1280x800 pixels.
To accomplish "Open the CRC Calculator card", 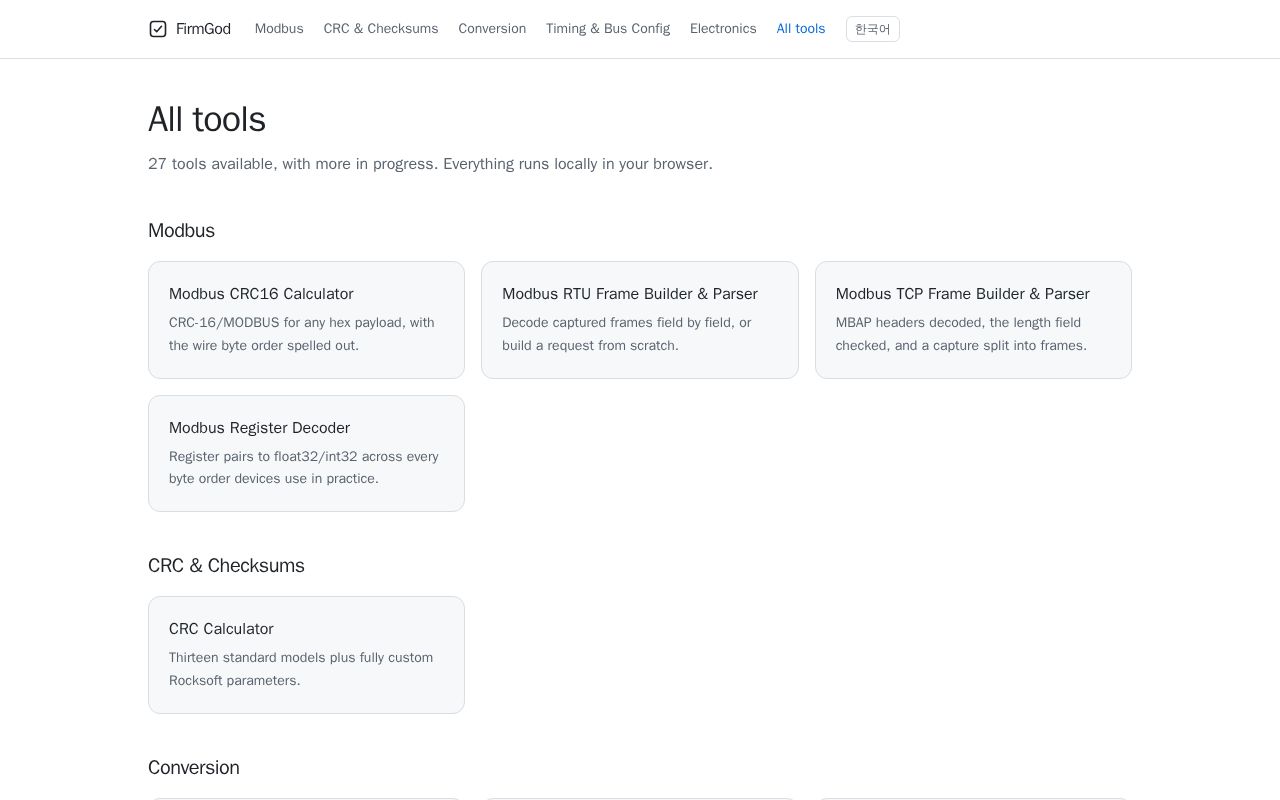I will (x=306, y=655).
